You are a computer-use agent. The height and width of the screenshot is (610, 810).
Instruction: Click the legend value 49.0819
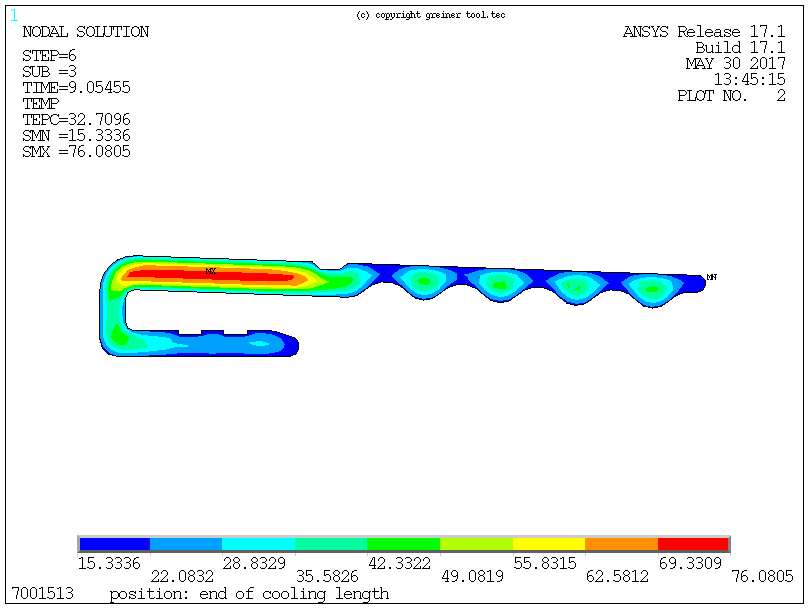tap(472, 576)
